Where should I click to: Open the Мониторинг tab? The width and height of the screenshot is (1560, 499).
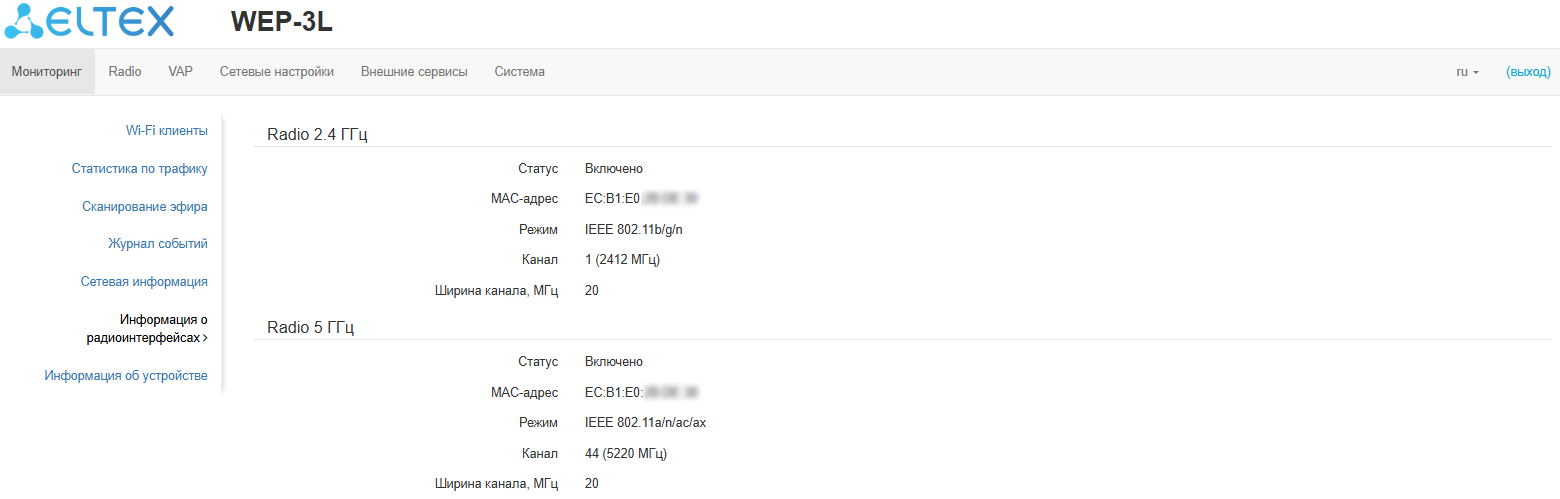pos(47,72)
